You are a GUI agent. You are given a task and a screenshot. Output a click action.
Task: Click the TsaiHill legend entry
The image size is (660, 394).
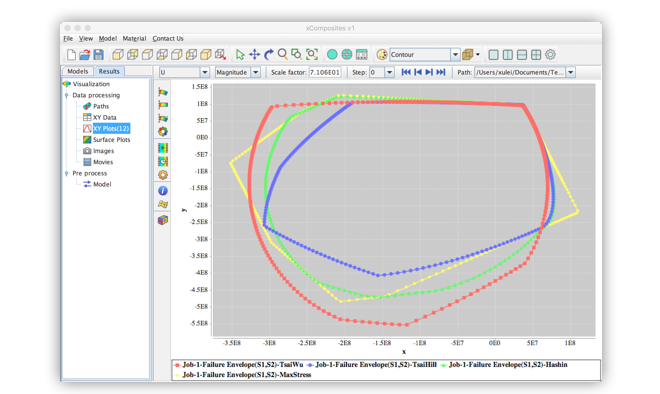372,365
